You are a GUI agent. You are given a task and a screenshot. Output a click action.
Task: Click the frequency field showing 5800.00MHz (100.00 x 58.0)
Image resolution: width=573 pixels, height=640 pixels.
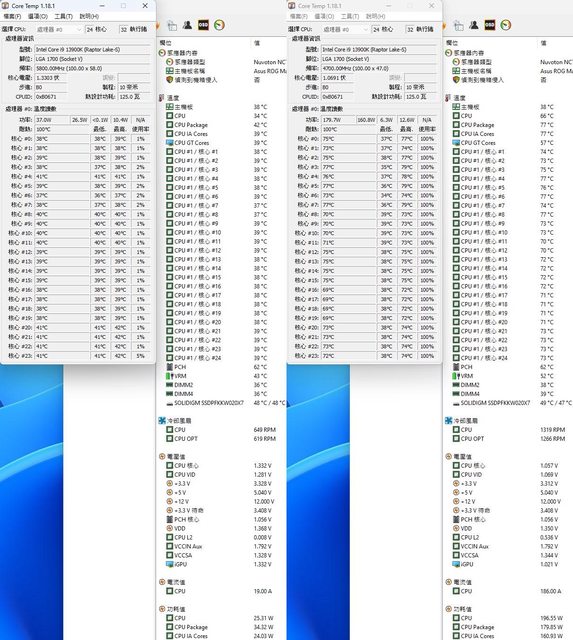pyautogui.click(x=92, y=69)
